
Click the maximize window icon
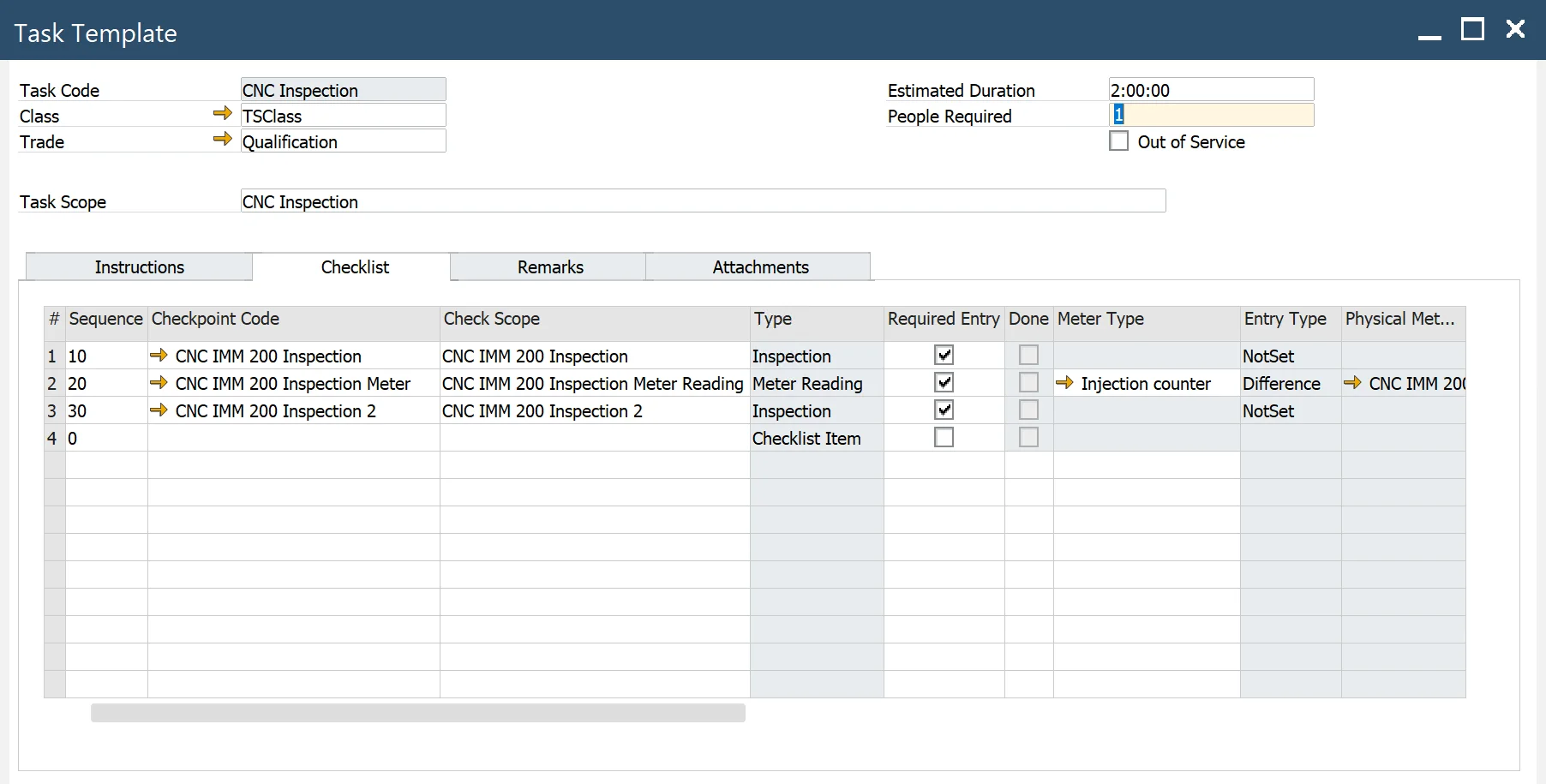tap(1474, 28)
